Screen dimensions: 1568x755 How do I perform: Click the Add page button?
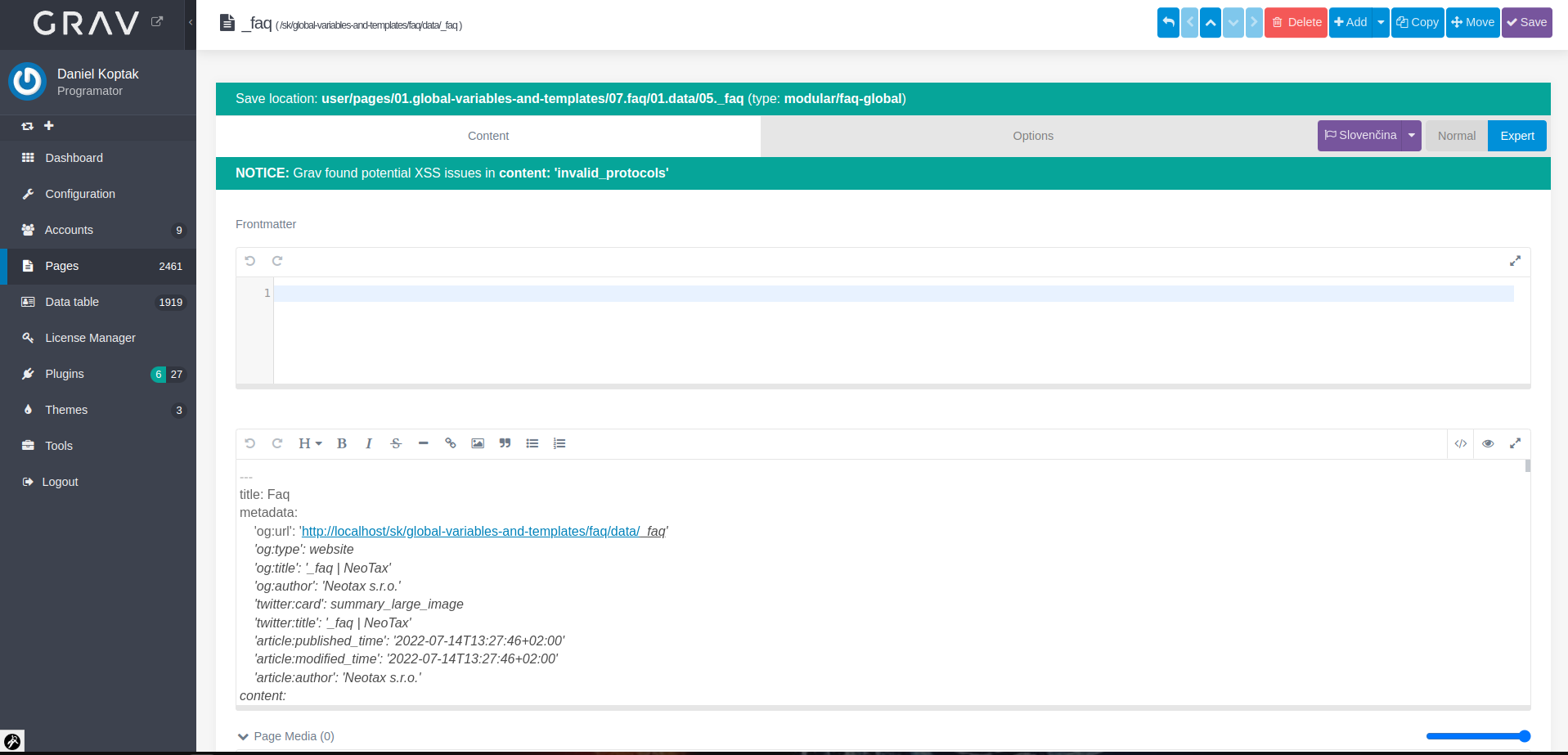(x=1350, y=22)
